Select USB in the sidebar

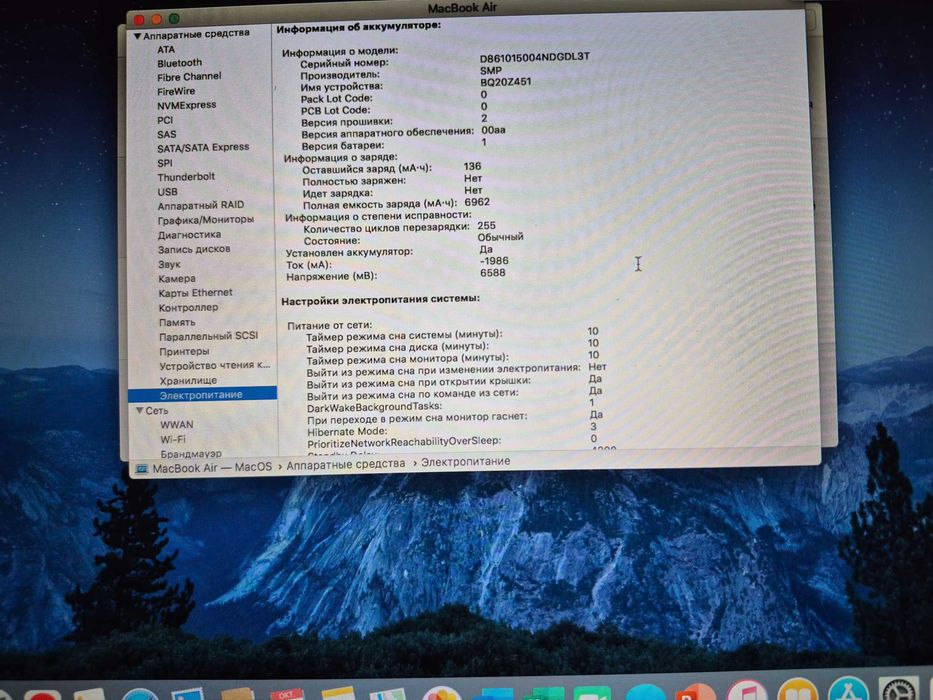(167, 192)
